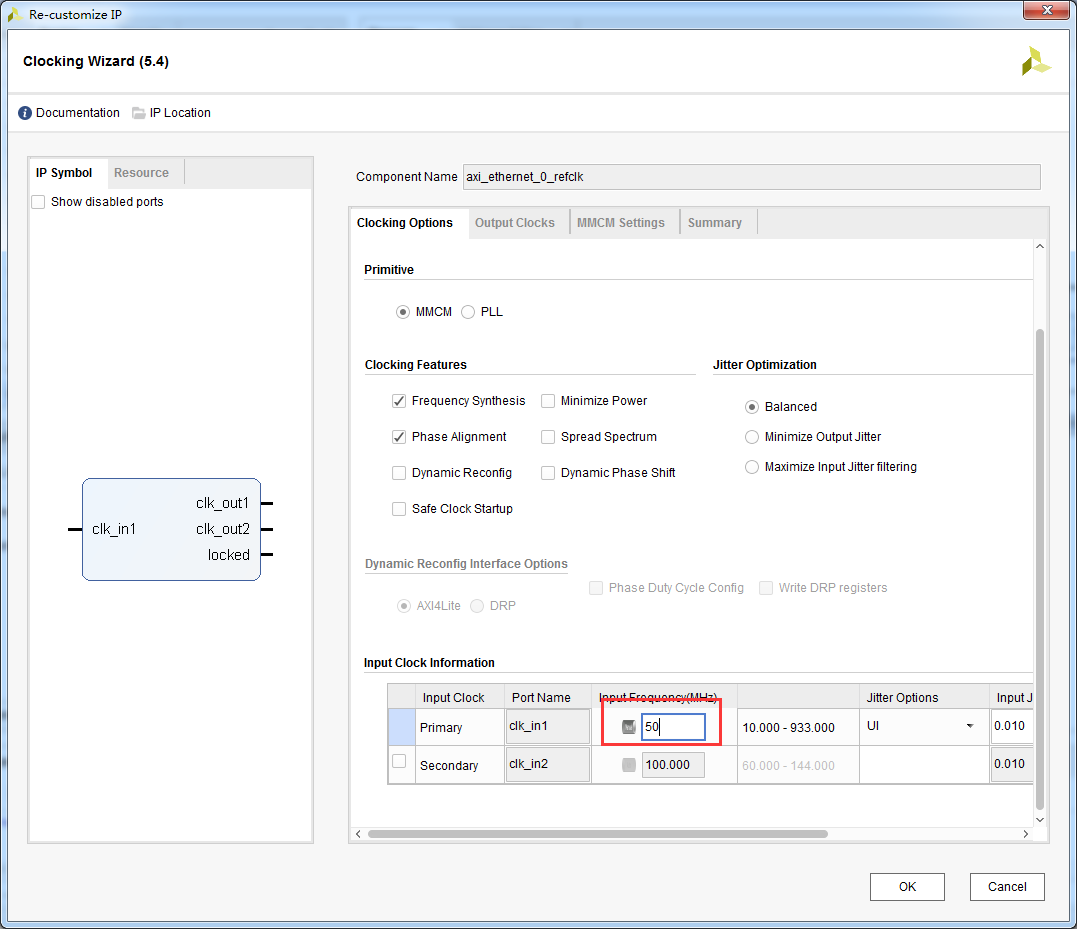Switch to the Output Clocks tab
This screenshot has width=1077, height=929.
515,223
